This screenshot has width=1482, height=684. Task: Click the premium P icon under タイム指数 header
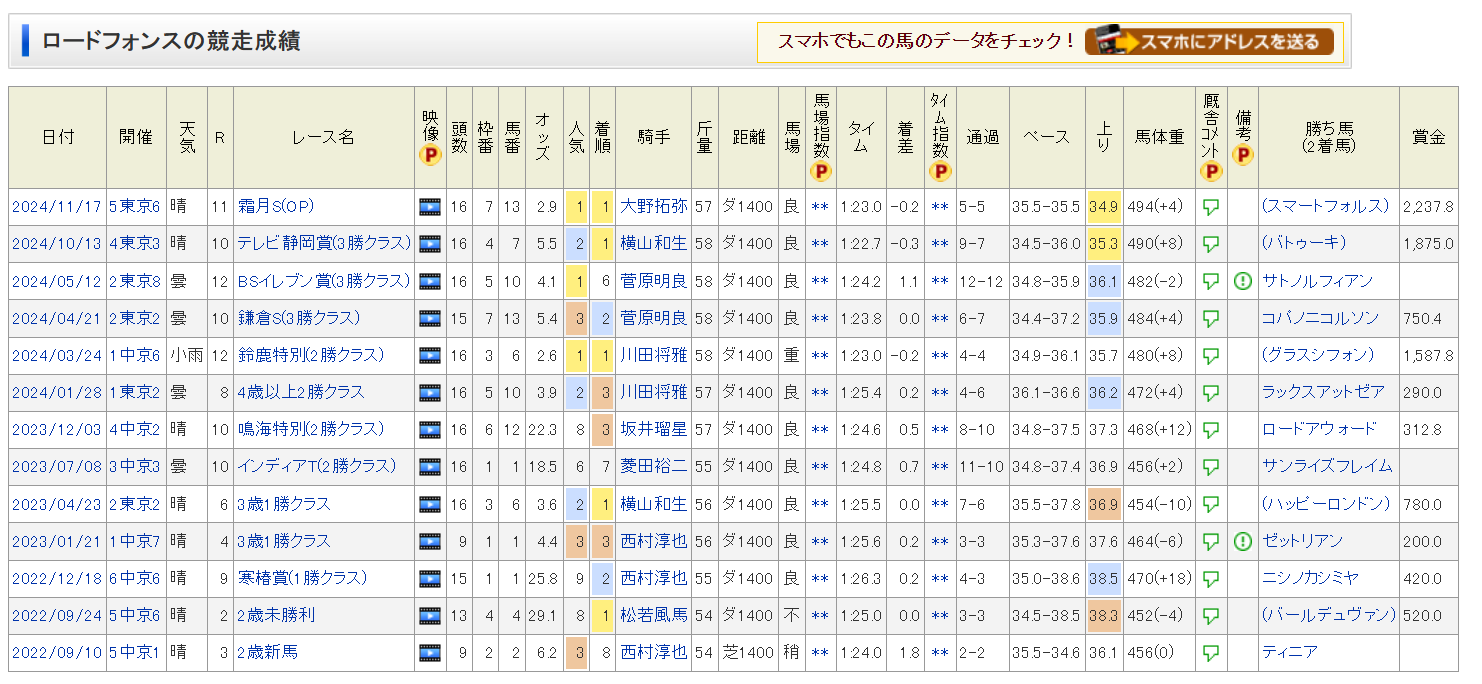(940, 171)
